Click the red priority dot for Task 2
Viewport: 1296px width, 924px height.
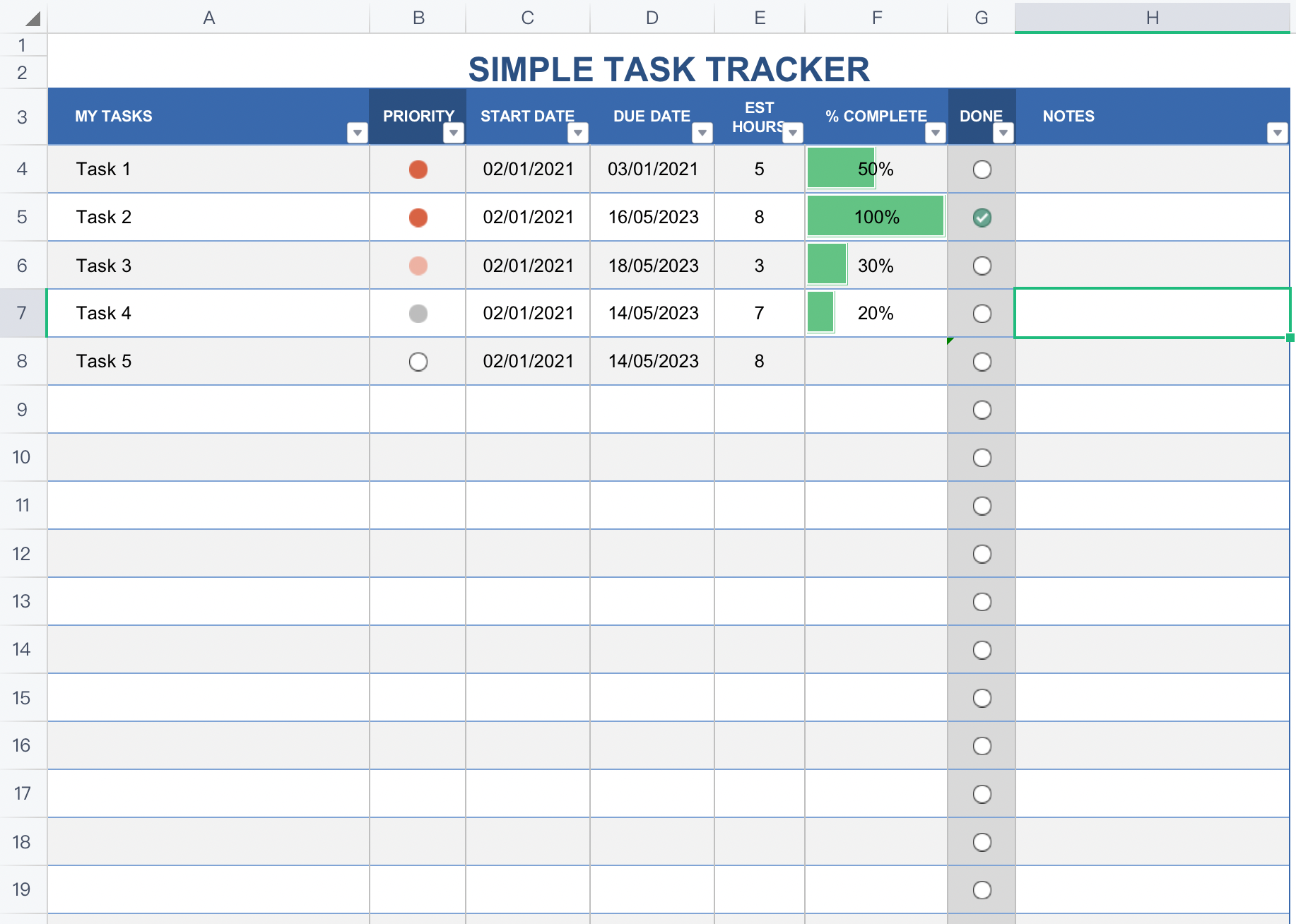418,218
